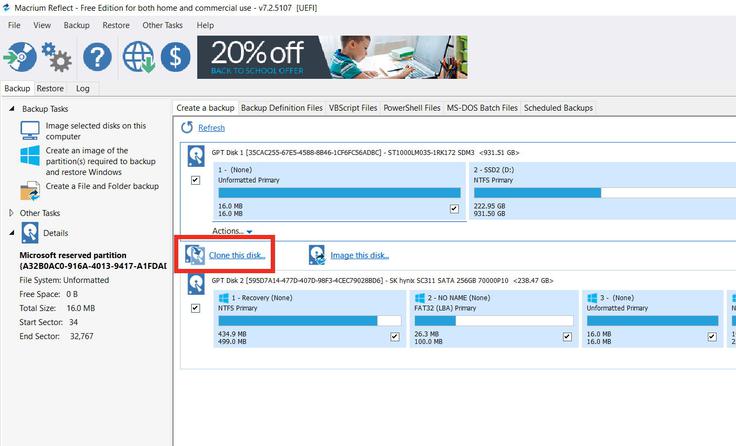The height and width of the screenshot is (446, 736).
Task: Select the Create a backup tab
Action: 205,108
